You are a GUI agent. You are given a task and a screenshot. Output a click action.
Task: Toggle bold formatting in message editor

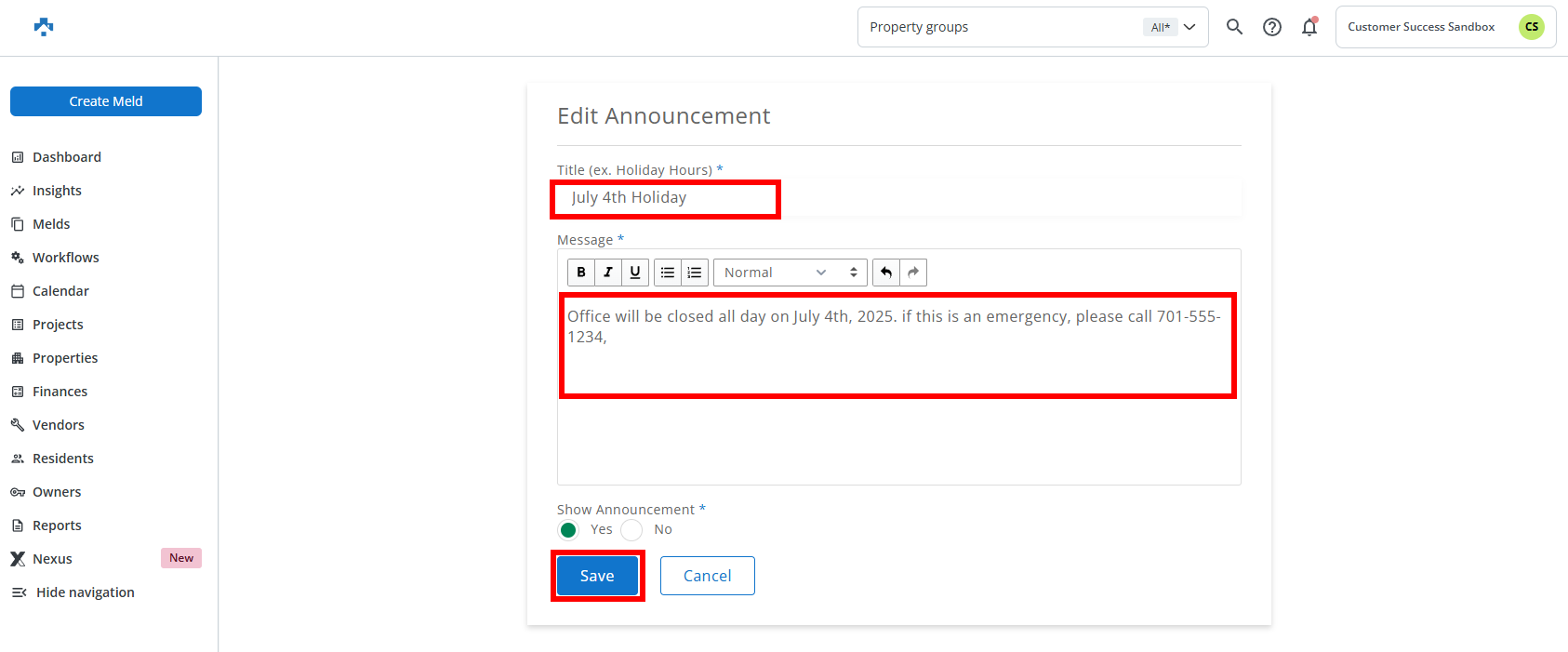[581, 273]
